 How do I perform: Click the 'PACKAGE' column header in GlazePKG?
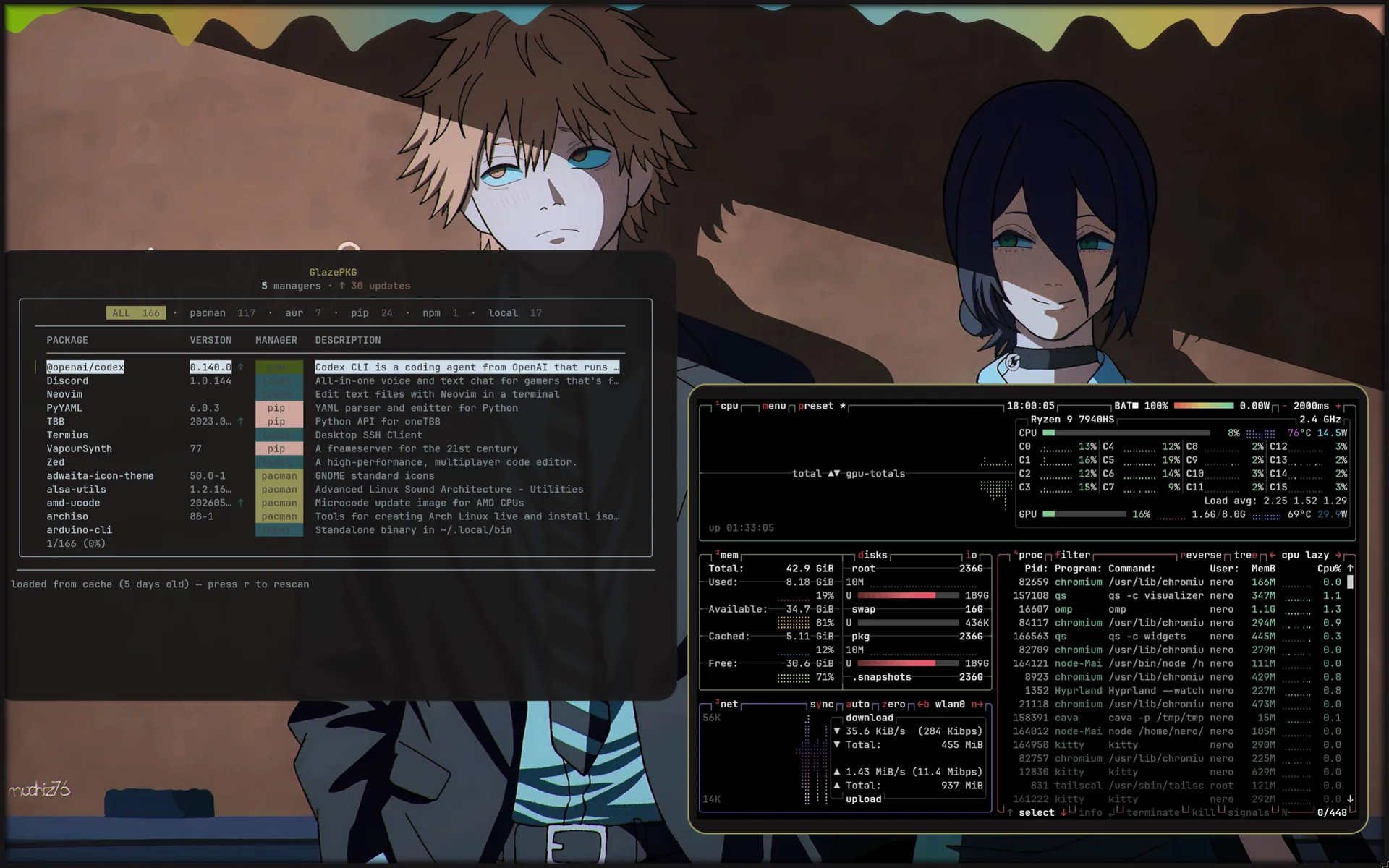[x=67, y=340]
